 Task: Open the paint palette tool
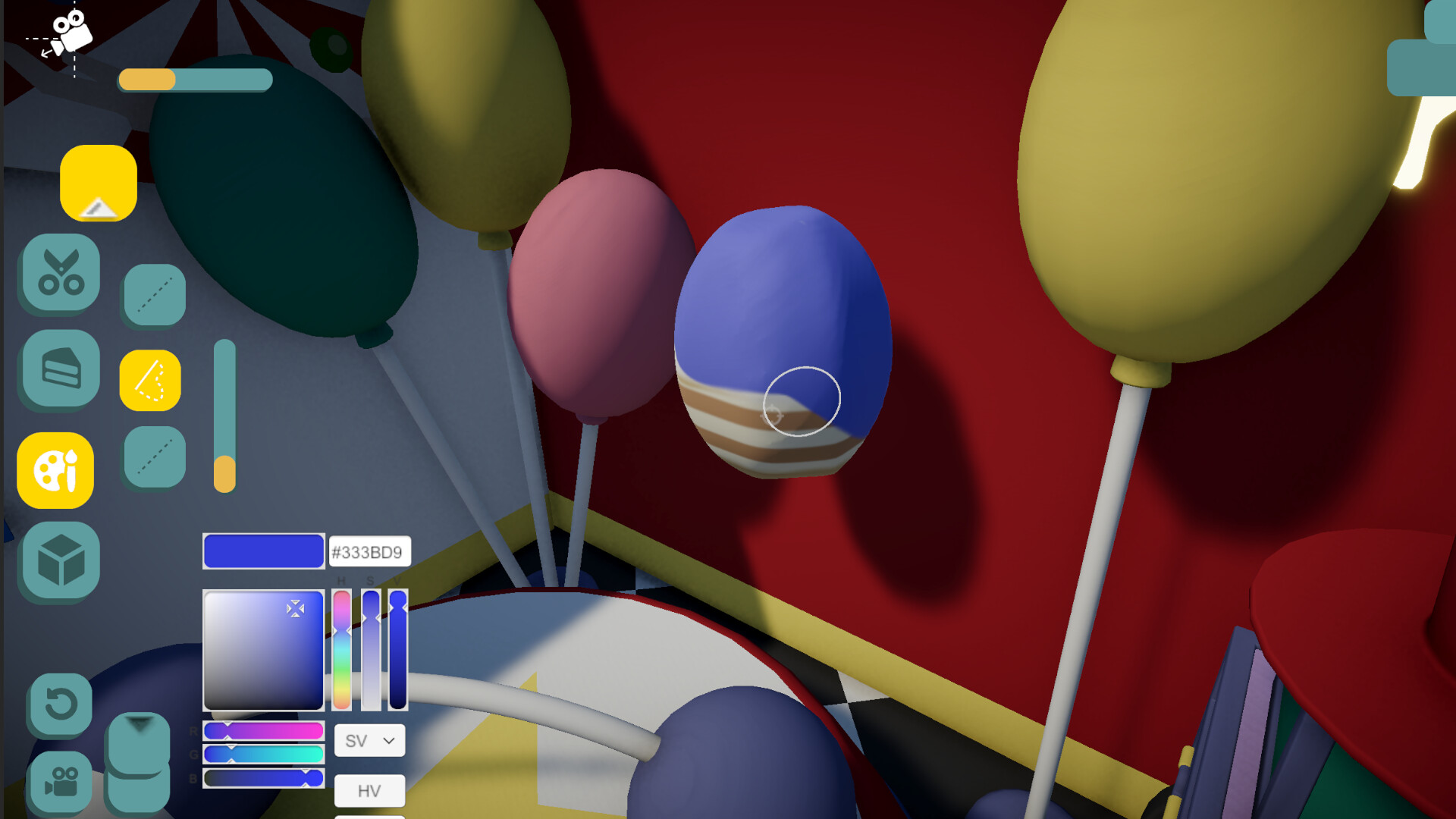coord(55,470)
